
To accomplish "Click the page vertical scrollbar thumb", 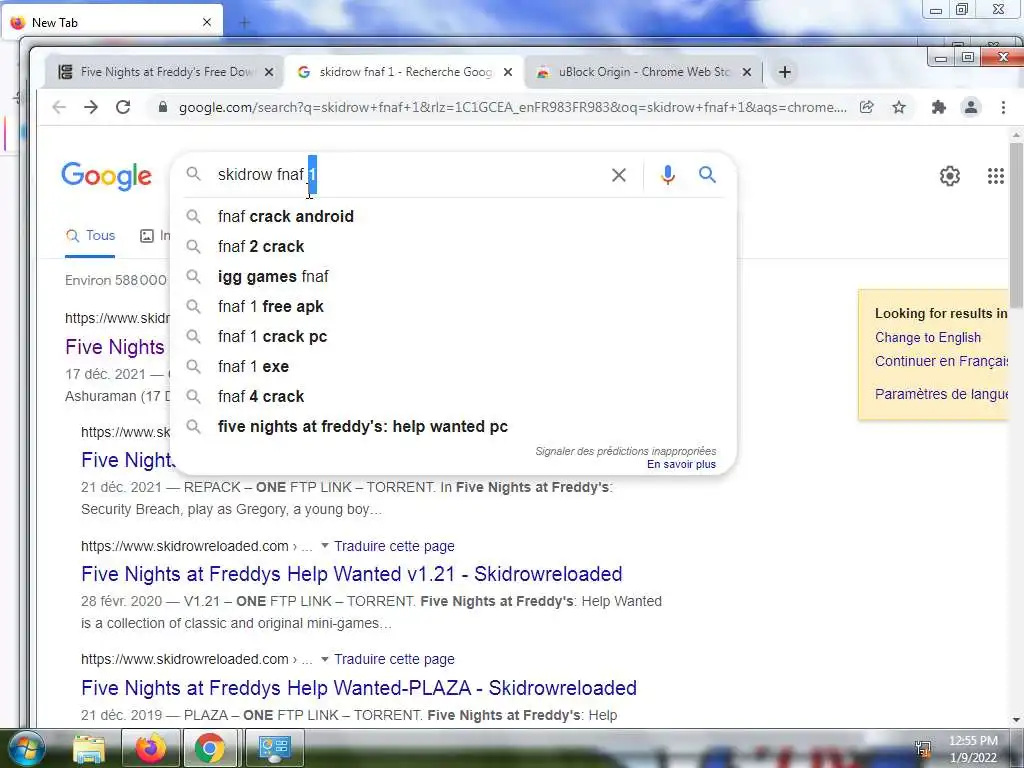I will [1016, 225].
